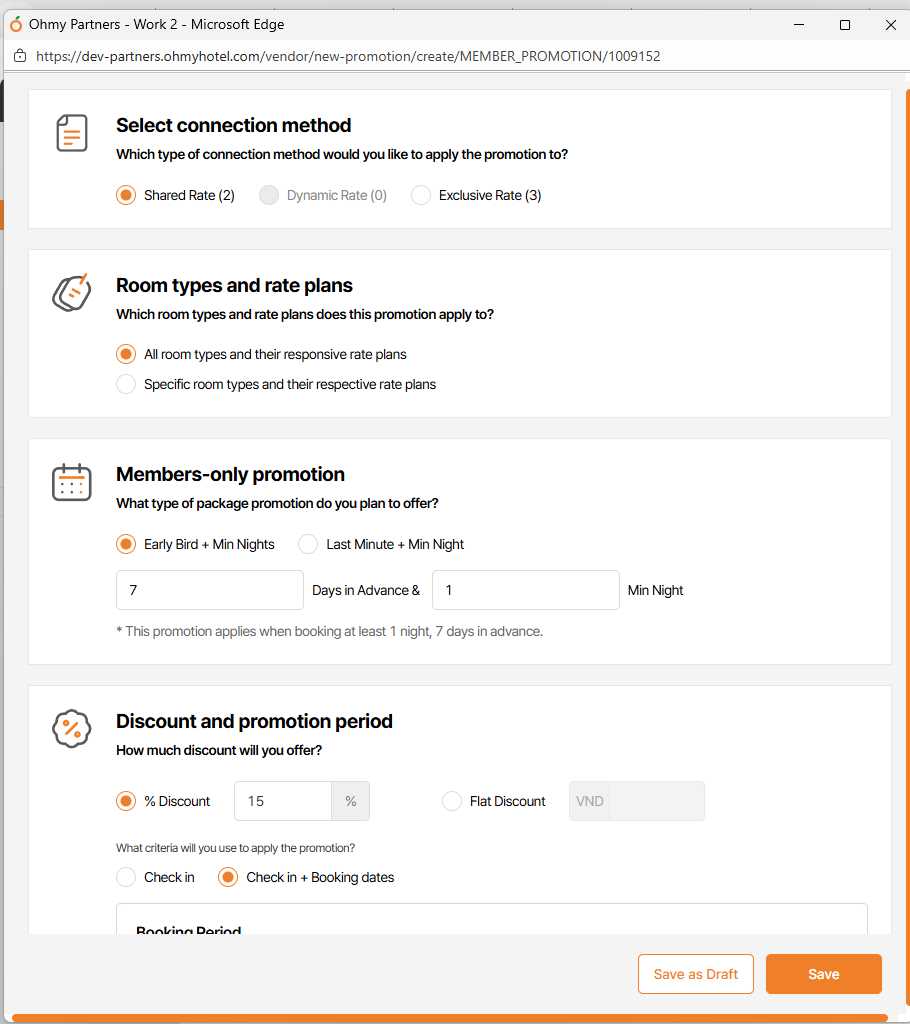Select Check in + Booking dates option
The height and width of the screenshot is (1024, 910).
coord(228,877)
